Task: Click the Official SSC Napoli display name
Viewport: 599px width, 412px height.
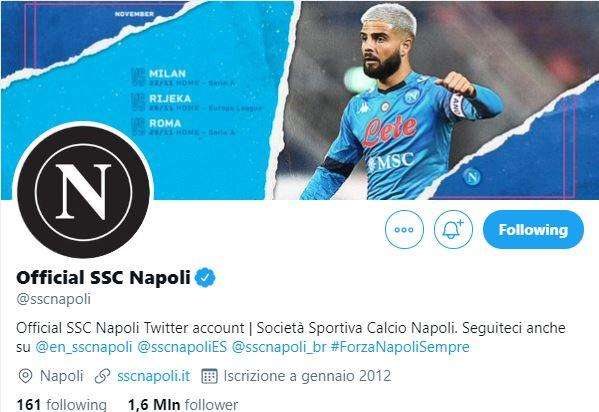Action: 103,277
